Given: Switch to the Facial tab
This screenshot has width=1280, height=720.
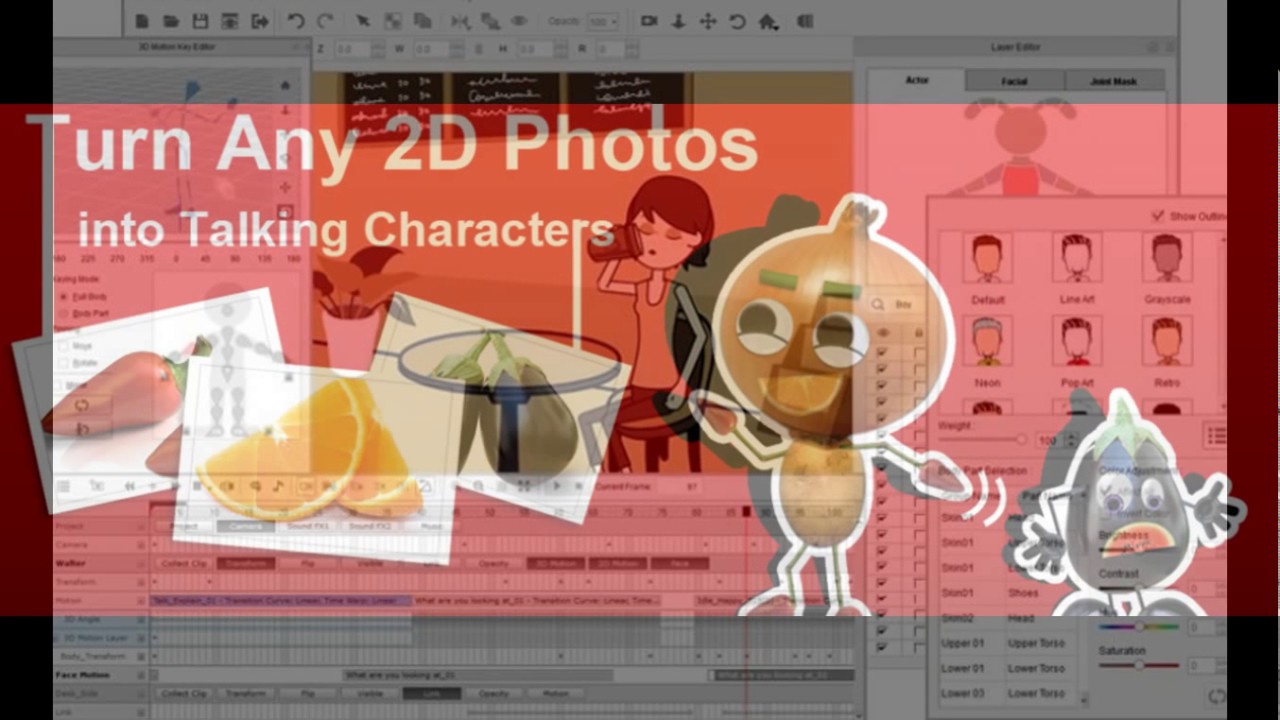Looking at the screenshot, I should point(1014,81).
